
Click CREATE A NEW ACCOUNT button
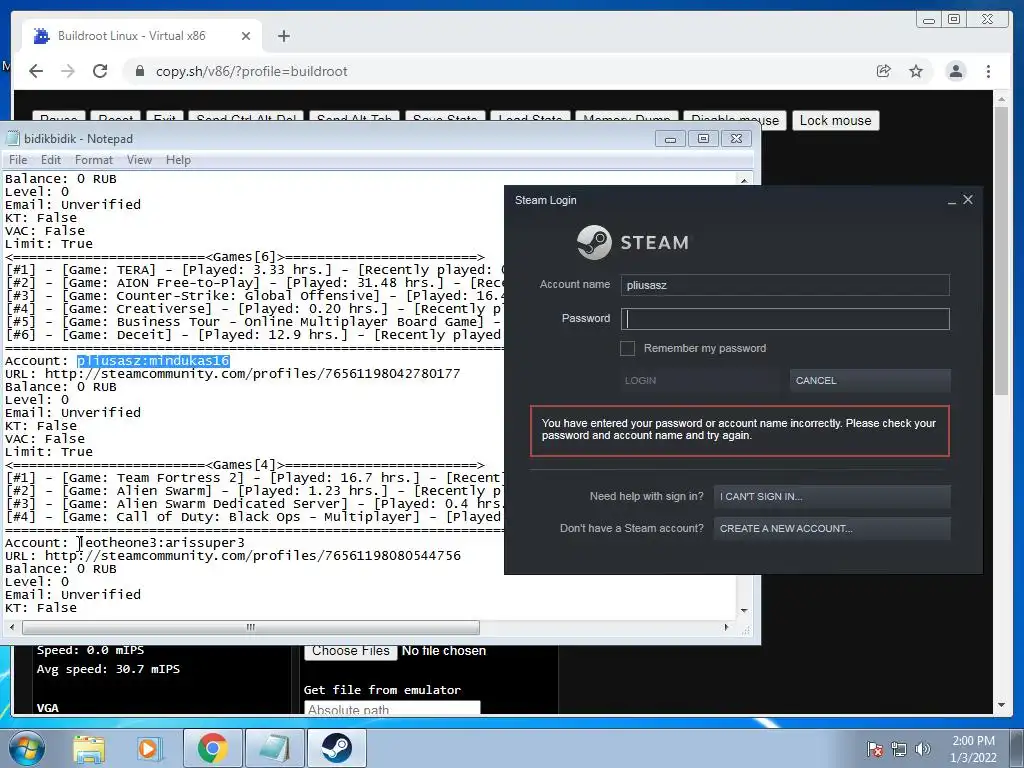(x=832, y=528)
